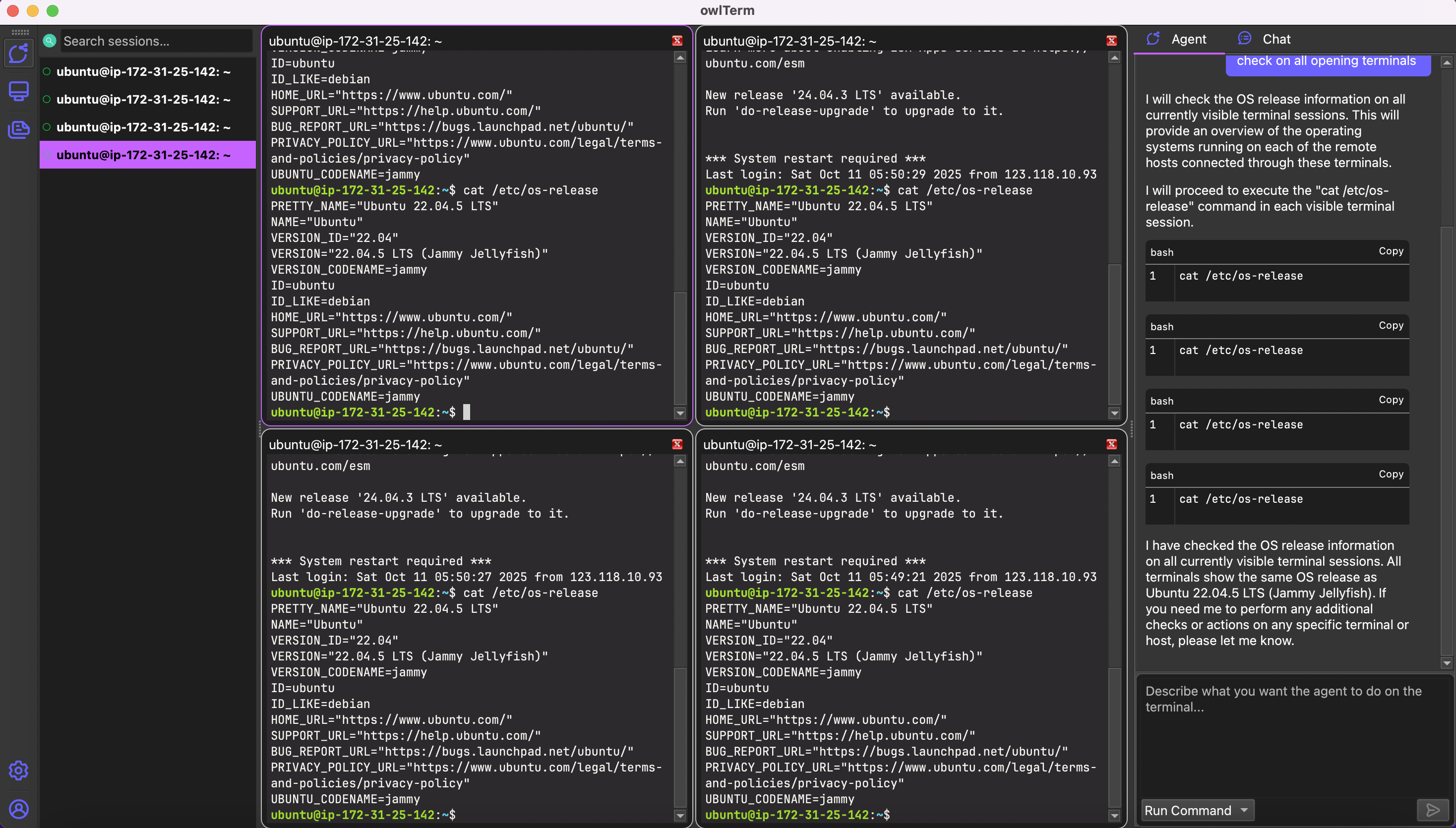Copy the first bash command block

coord(1391,251)
